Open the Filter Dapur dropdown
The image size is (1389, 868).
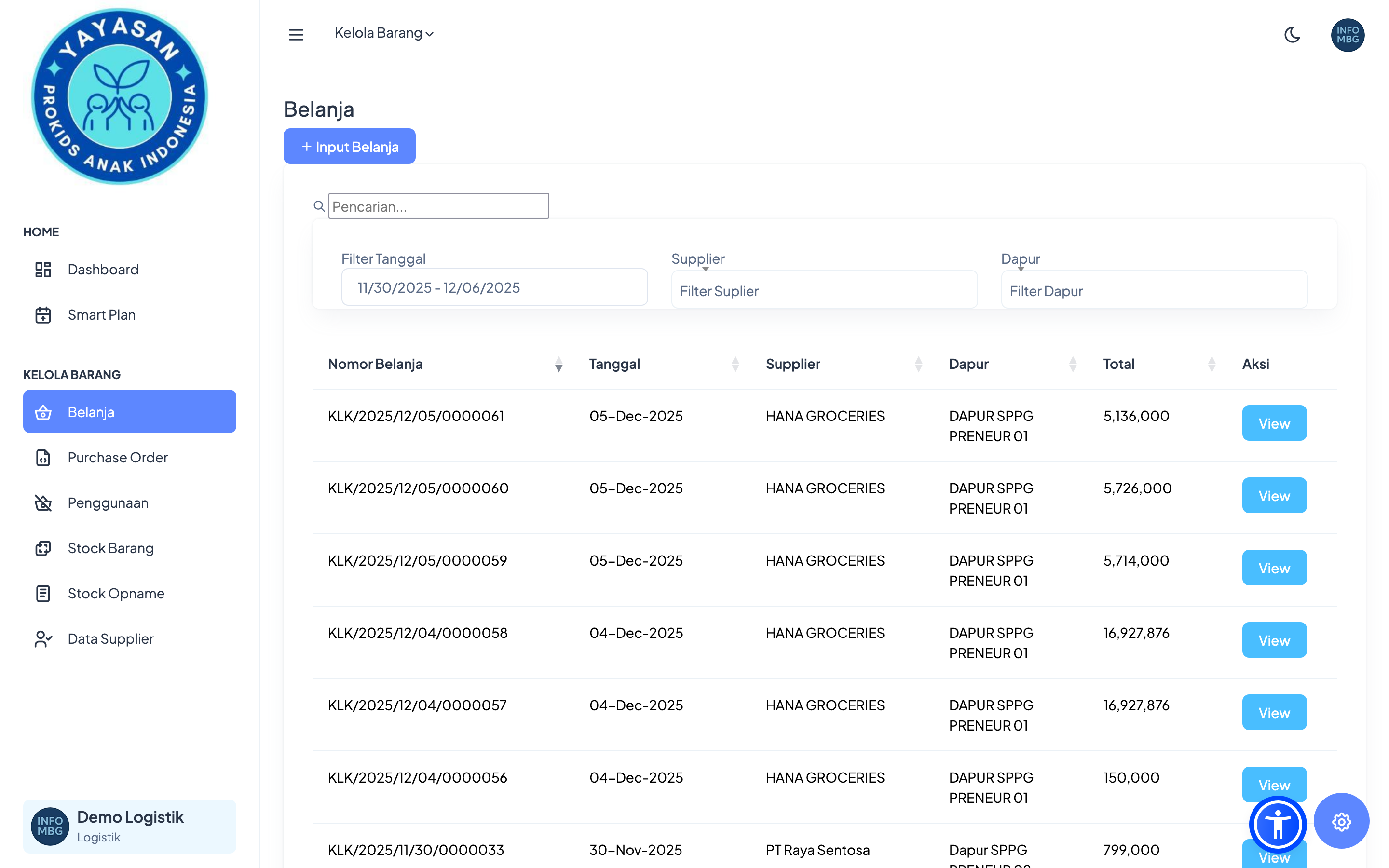(1154, 291)
